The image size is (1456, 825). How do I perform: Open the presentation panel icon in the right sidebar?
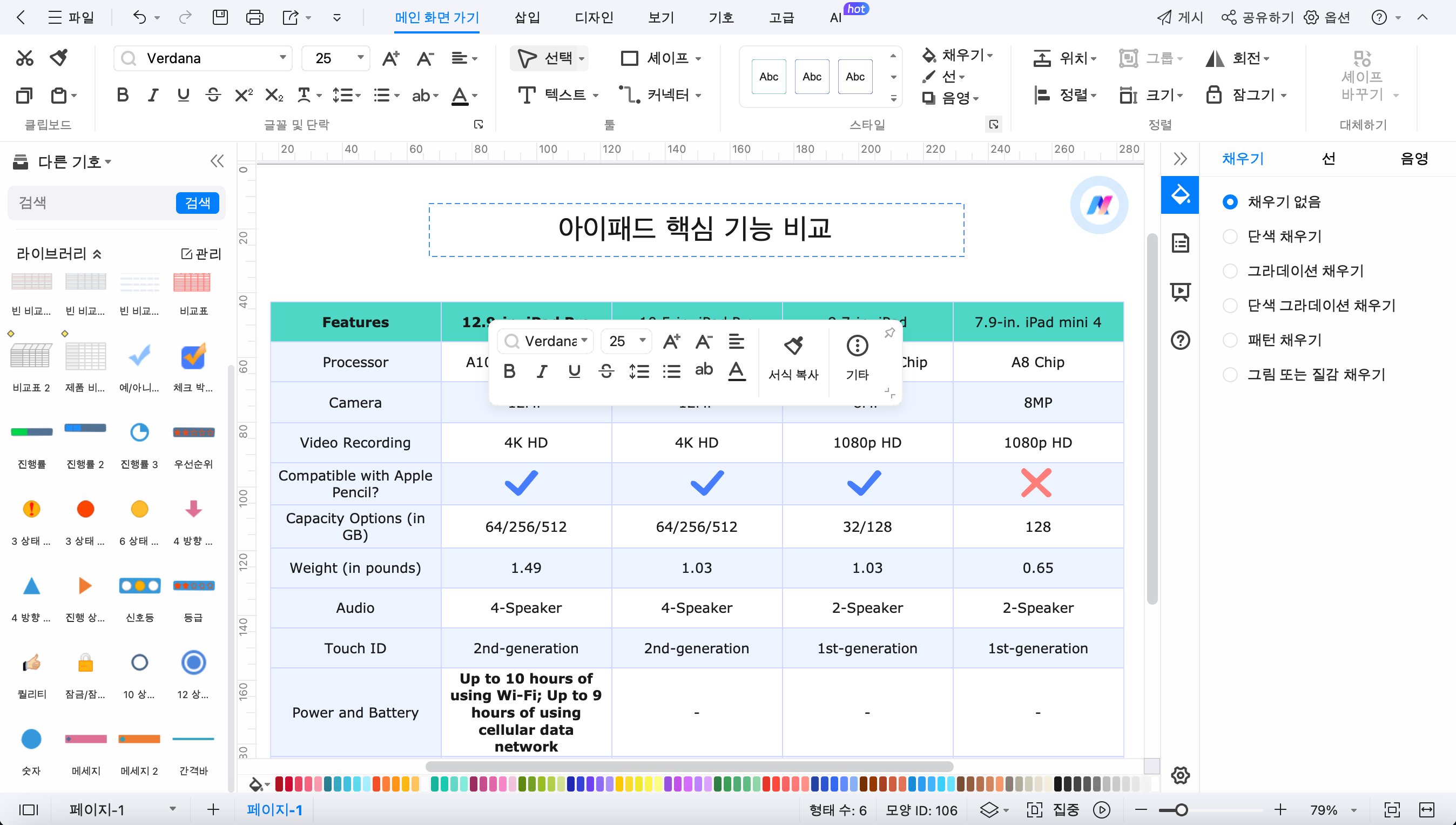pyautogui.click(x=1180, y=292)
